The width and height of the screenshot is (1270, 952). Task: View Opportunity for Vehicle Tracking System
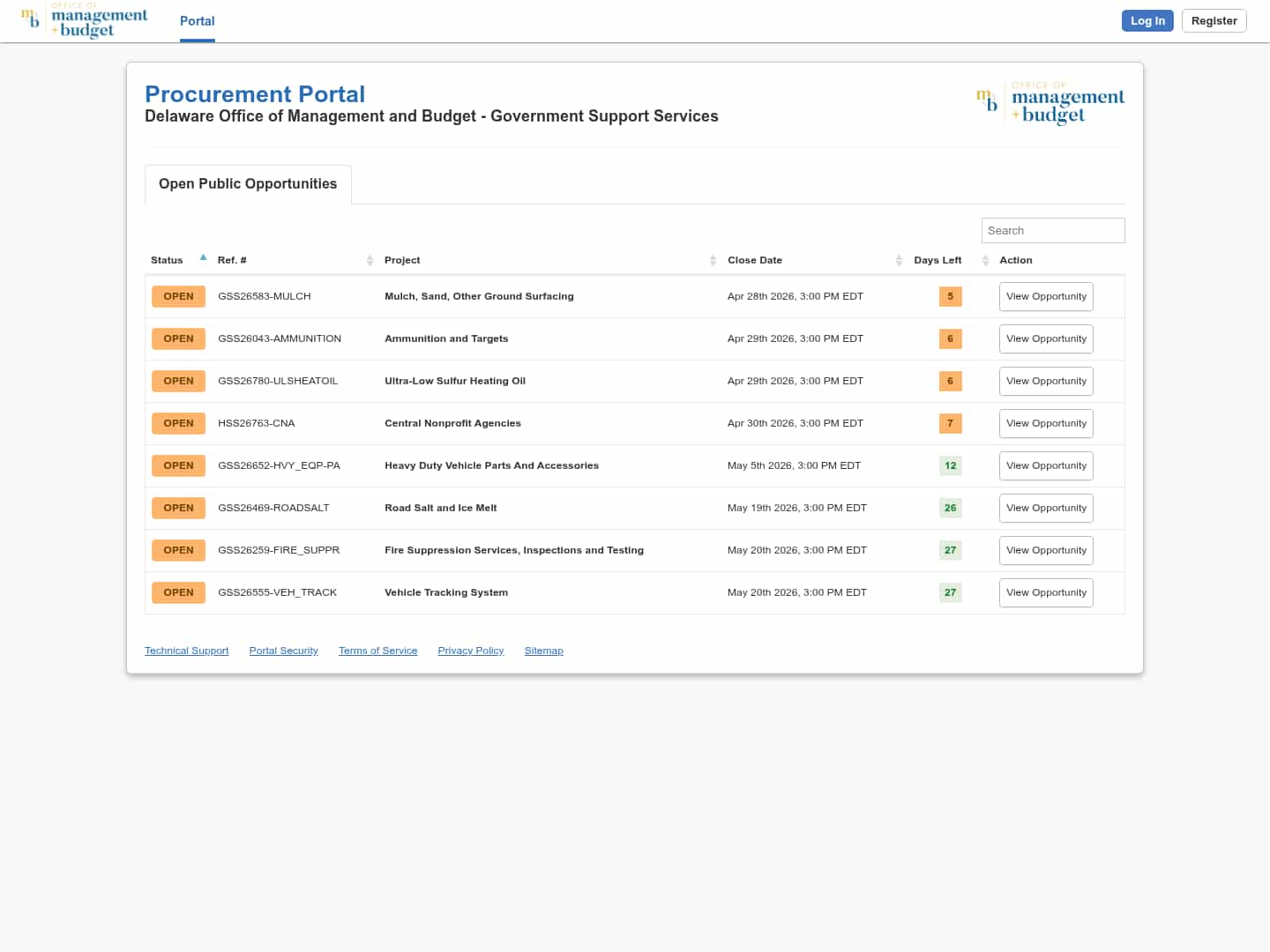(x=1046, y=592)
